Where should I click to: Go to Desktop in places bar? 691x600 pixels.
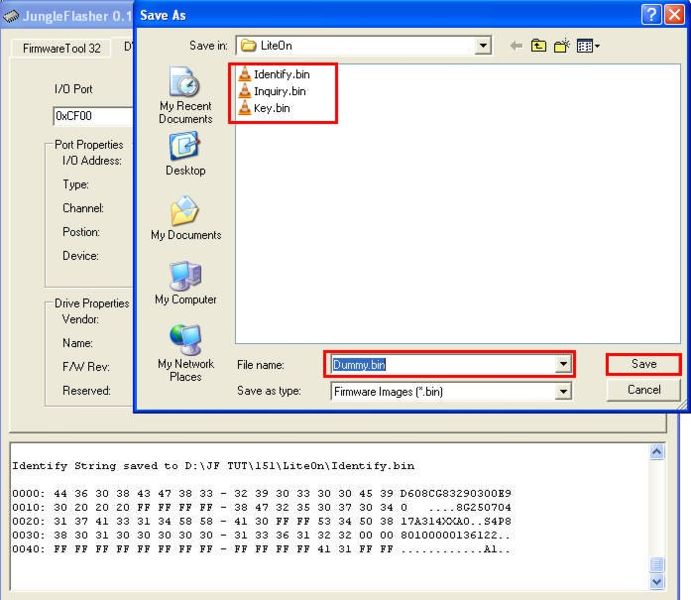click(x=186, y=154)
